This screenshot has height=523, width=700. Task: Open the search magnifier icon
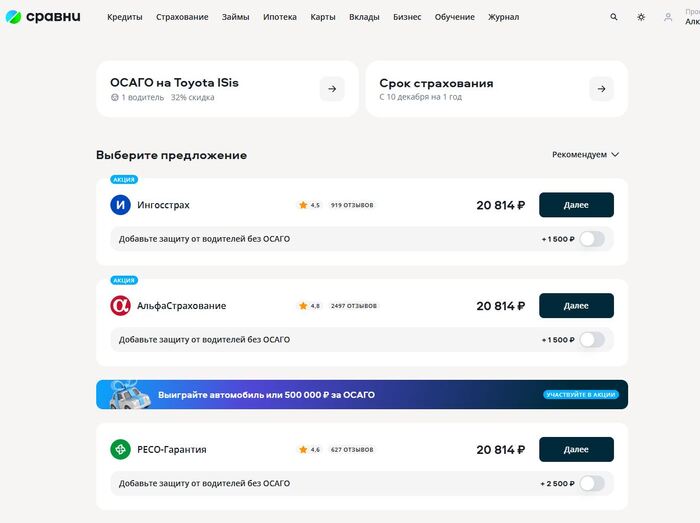pos(614,17)
